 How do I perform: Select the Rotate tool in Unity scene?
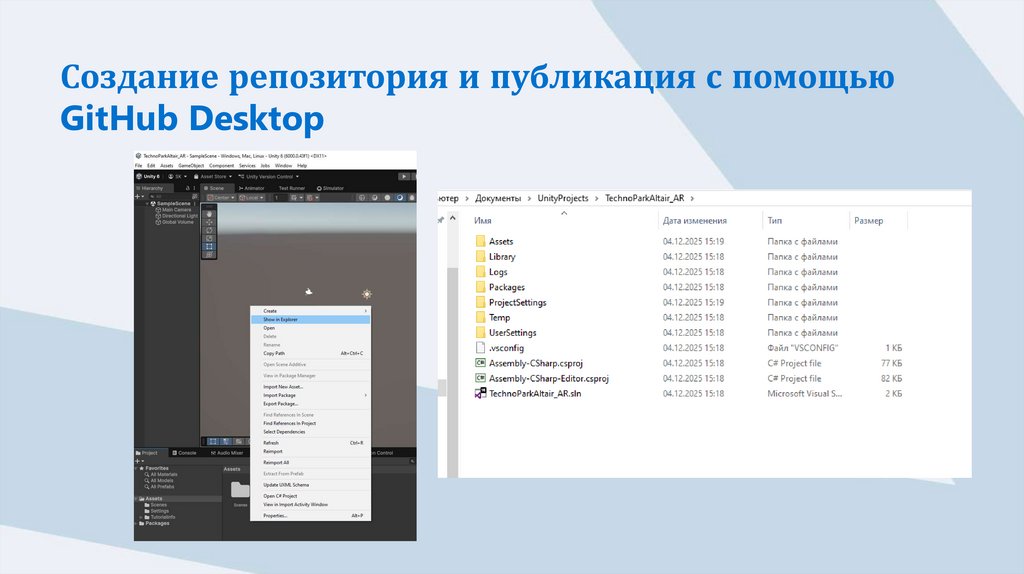coord(209,231)
